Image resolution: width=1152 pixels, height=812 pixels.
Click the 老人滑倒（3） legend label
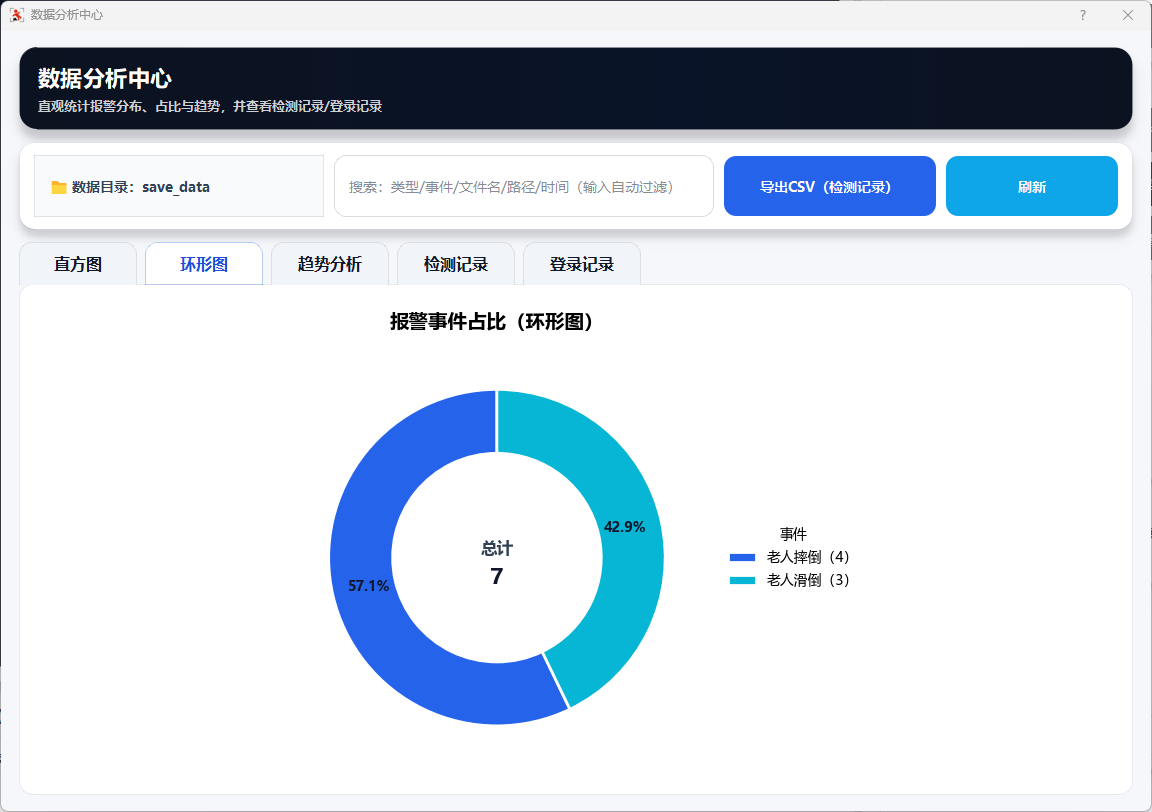[x=808, y=580]
